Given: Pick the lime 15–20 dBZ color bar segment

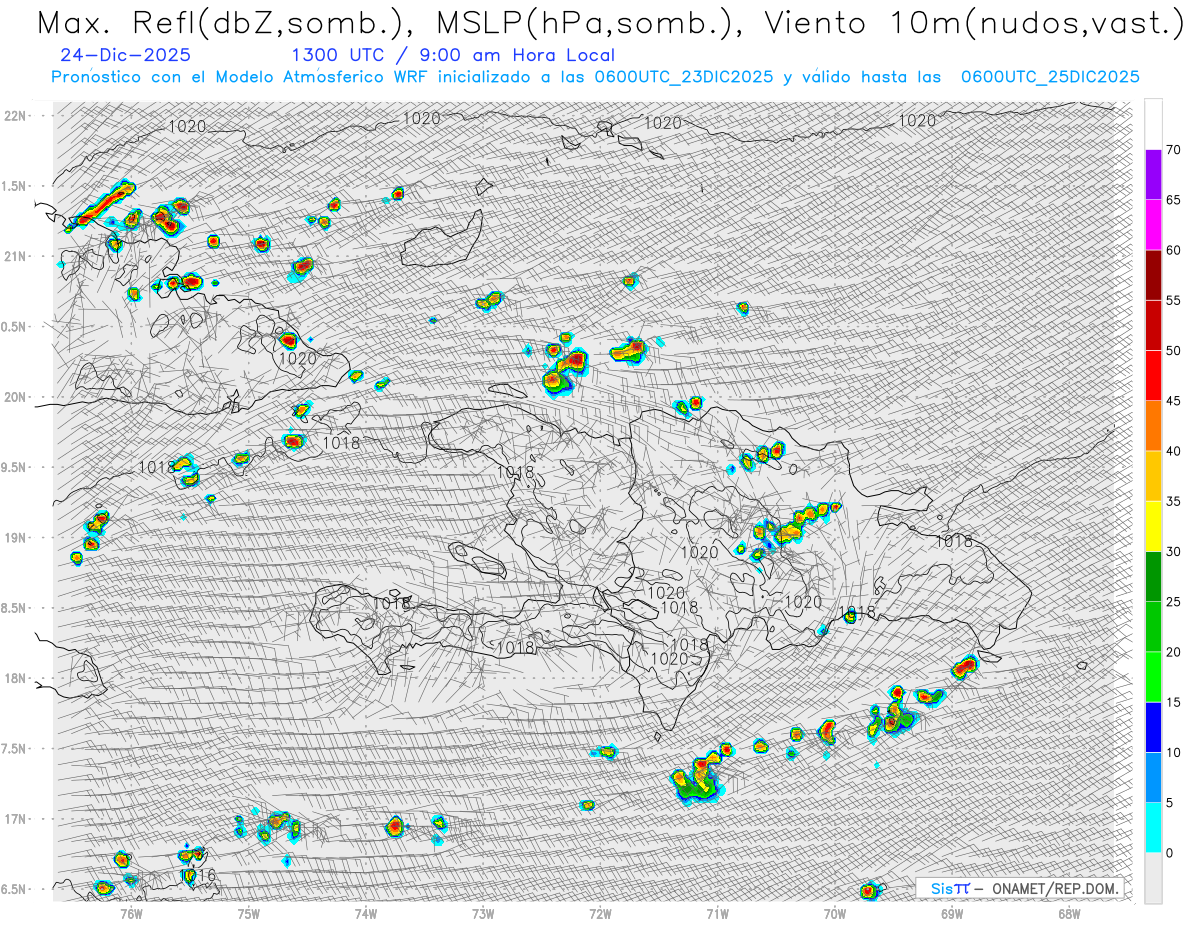Looking at the screenshot, I should tap(1153, 677).
